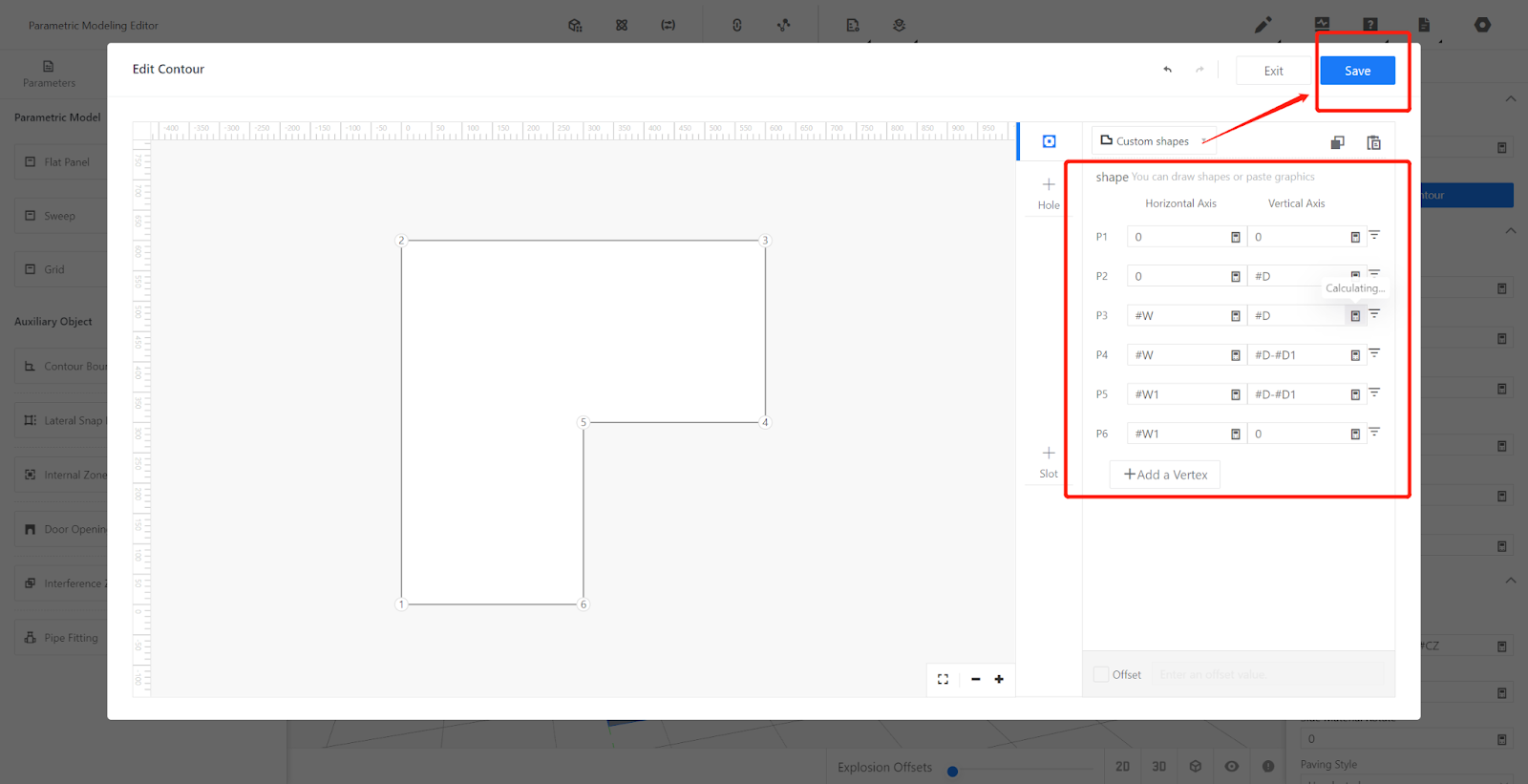1528x784 pixels.
Task: Click the P6 Horizontal Axis #W1 field
Action: [x=1186, y=434]
